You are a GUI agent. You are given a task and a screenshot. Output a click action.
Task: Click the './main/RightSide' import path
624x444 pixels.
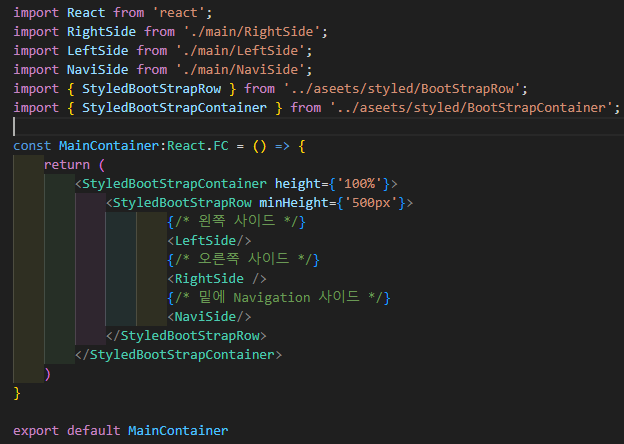[x=252, y=32]
